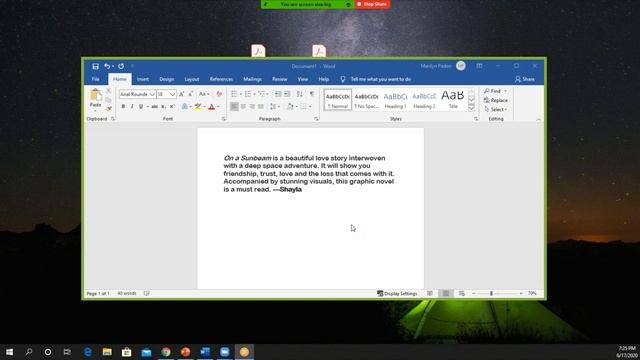Switch to the Layout tab
Image resolution: width=640 pixels, height=360 pixels.
(x=192, y=79)
